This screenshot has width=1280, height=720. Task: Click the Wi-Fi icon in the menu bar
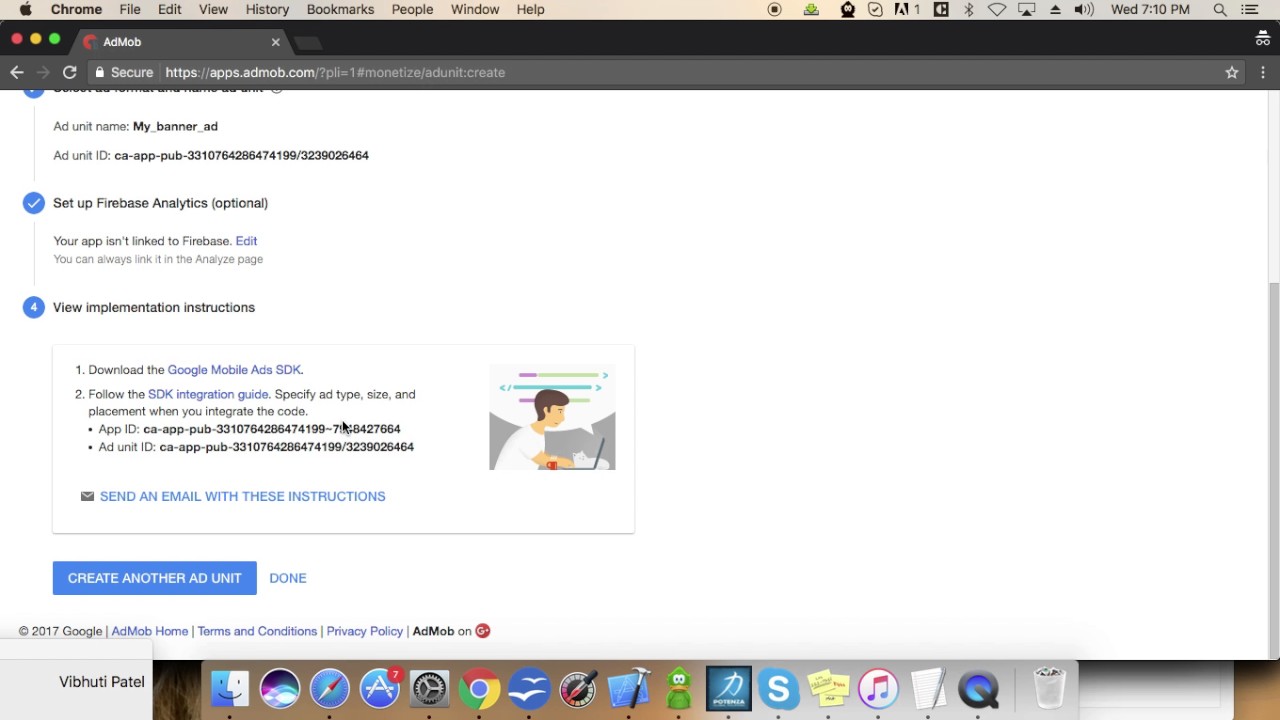997,10
